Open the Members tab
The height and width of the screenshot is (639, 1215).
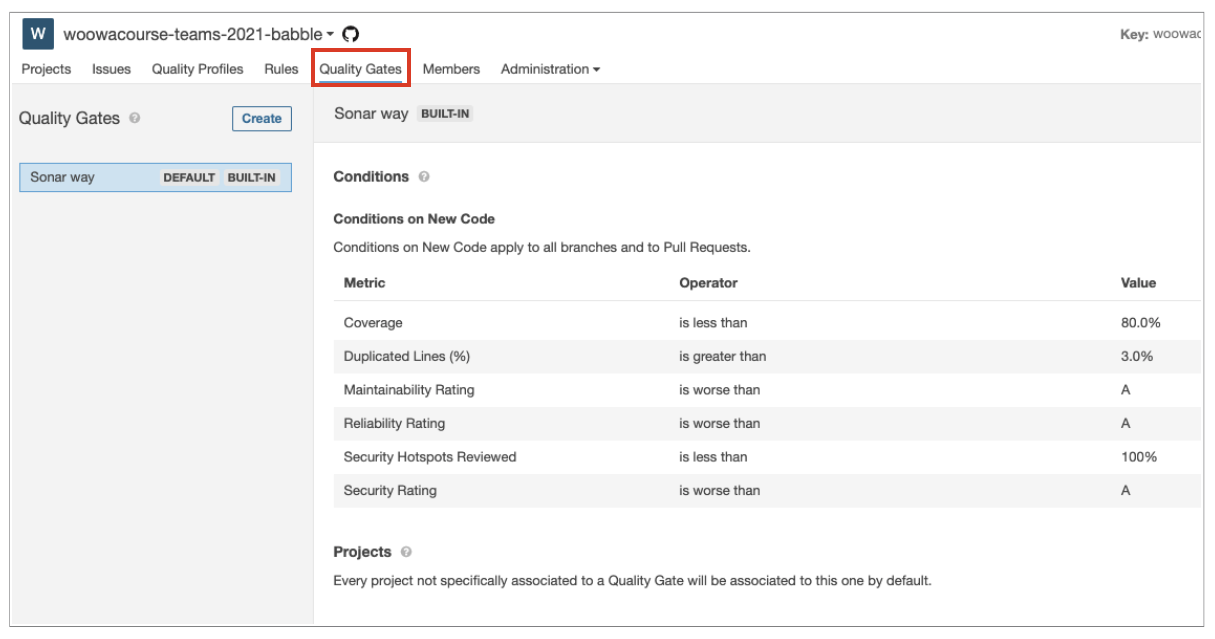[451, 69]
